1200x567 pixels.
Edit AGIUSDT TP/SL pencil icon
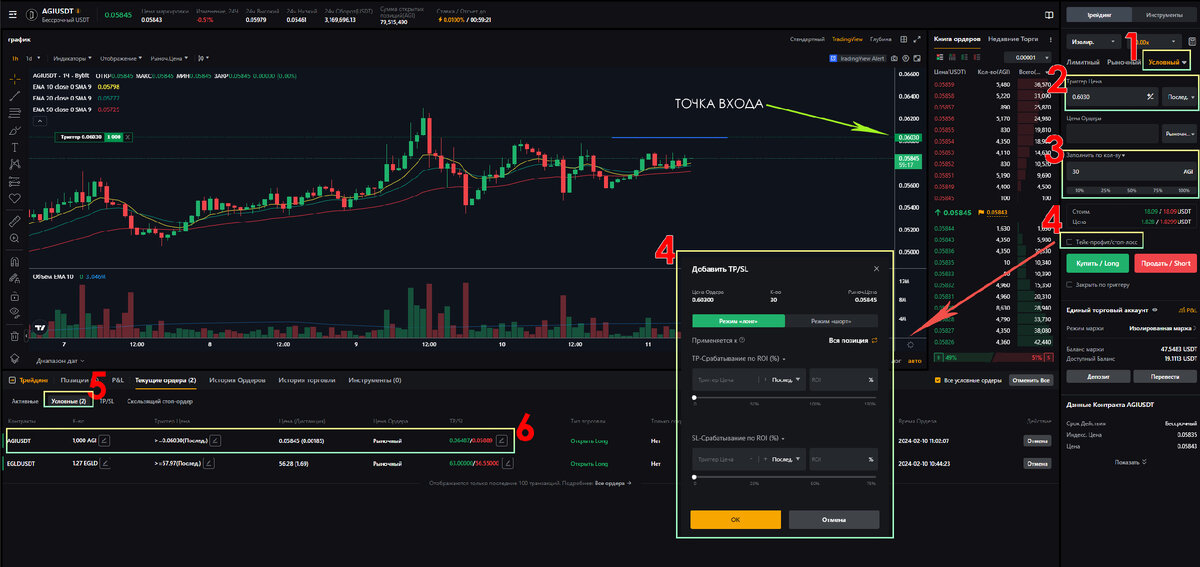(503, 440)
